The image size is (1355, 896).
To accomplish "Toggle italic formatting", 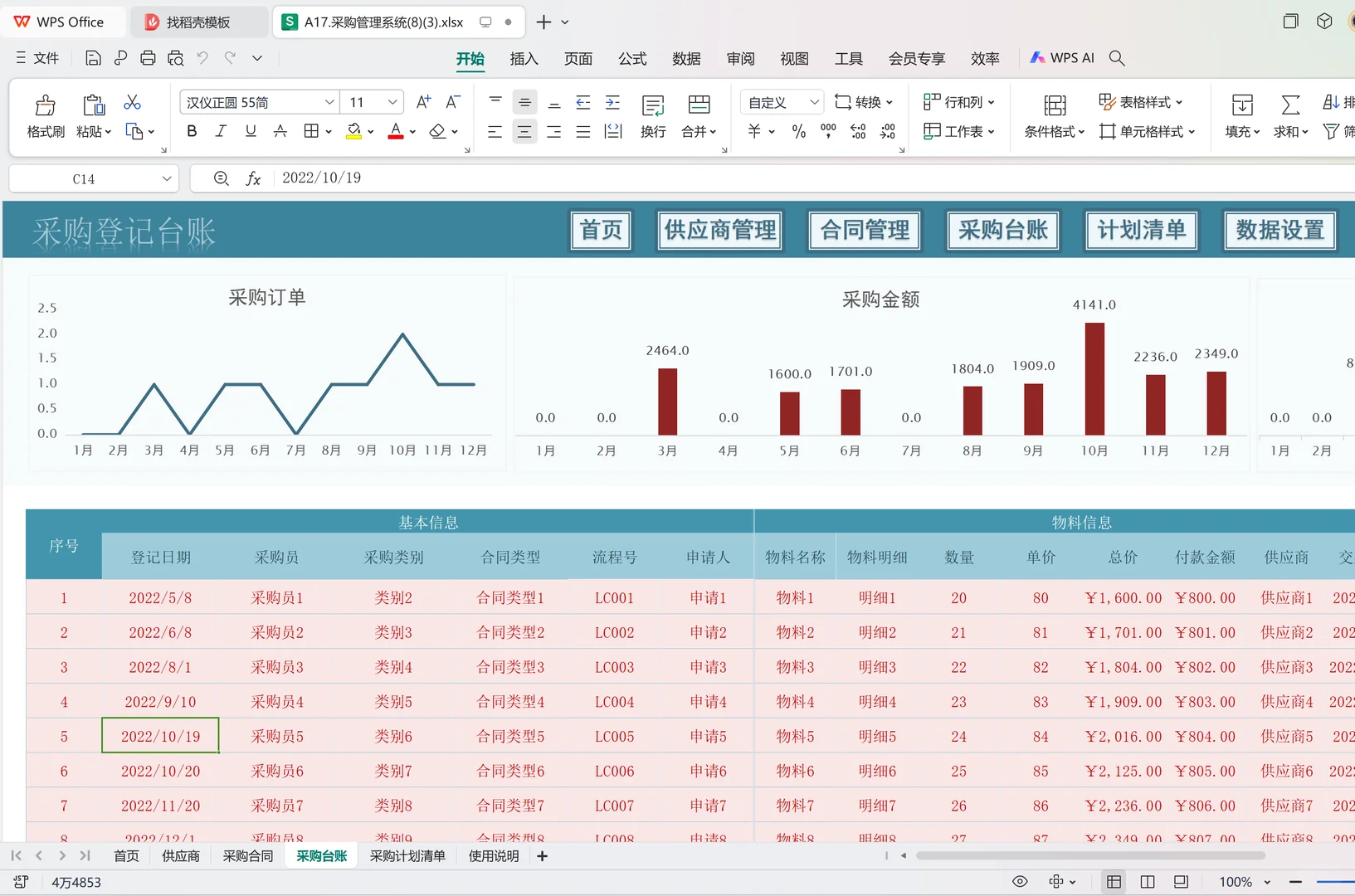I will point(221,130).
